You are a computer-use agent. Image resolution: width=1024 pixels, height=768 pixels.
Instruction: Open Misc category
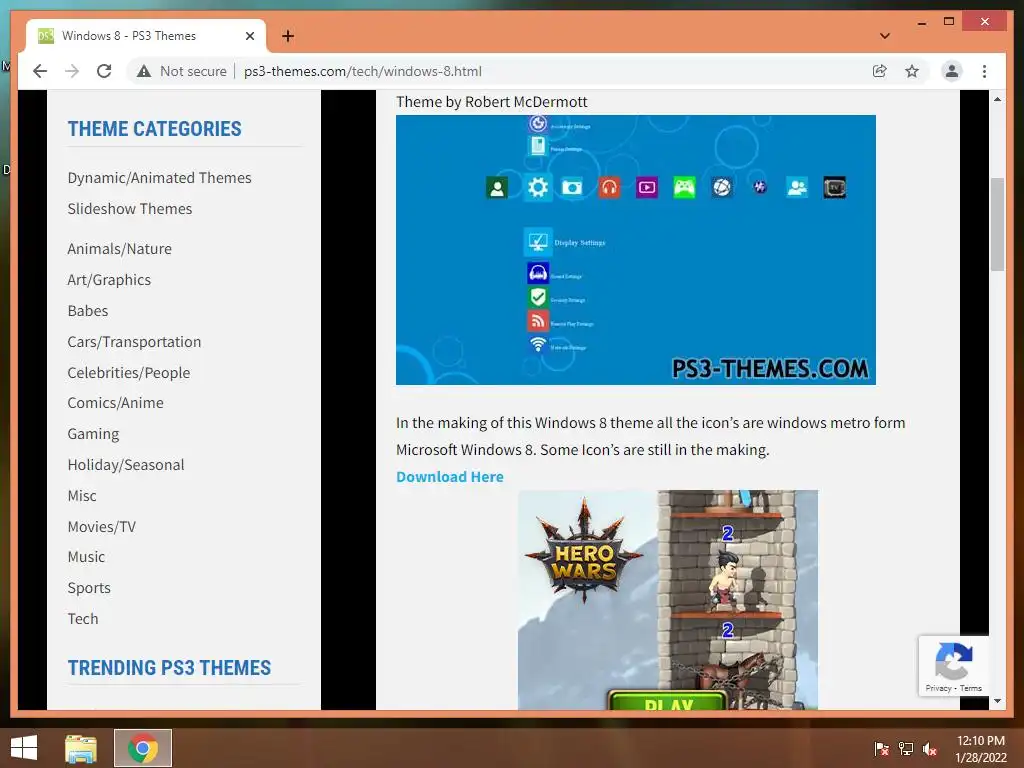coord(82,496)
